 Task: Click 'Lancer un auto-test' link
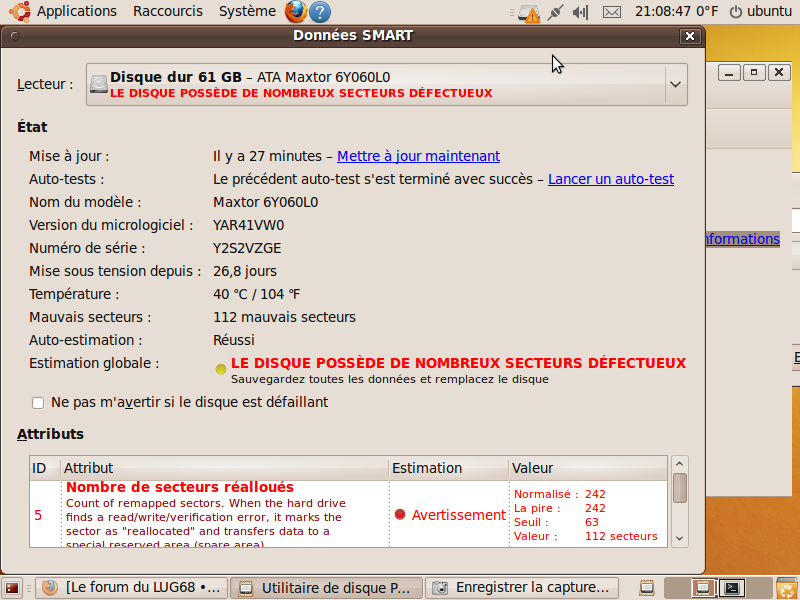point(610,179)
